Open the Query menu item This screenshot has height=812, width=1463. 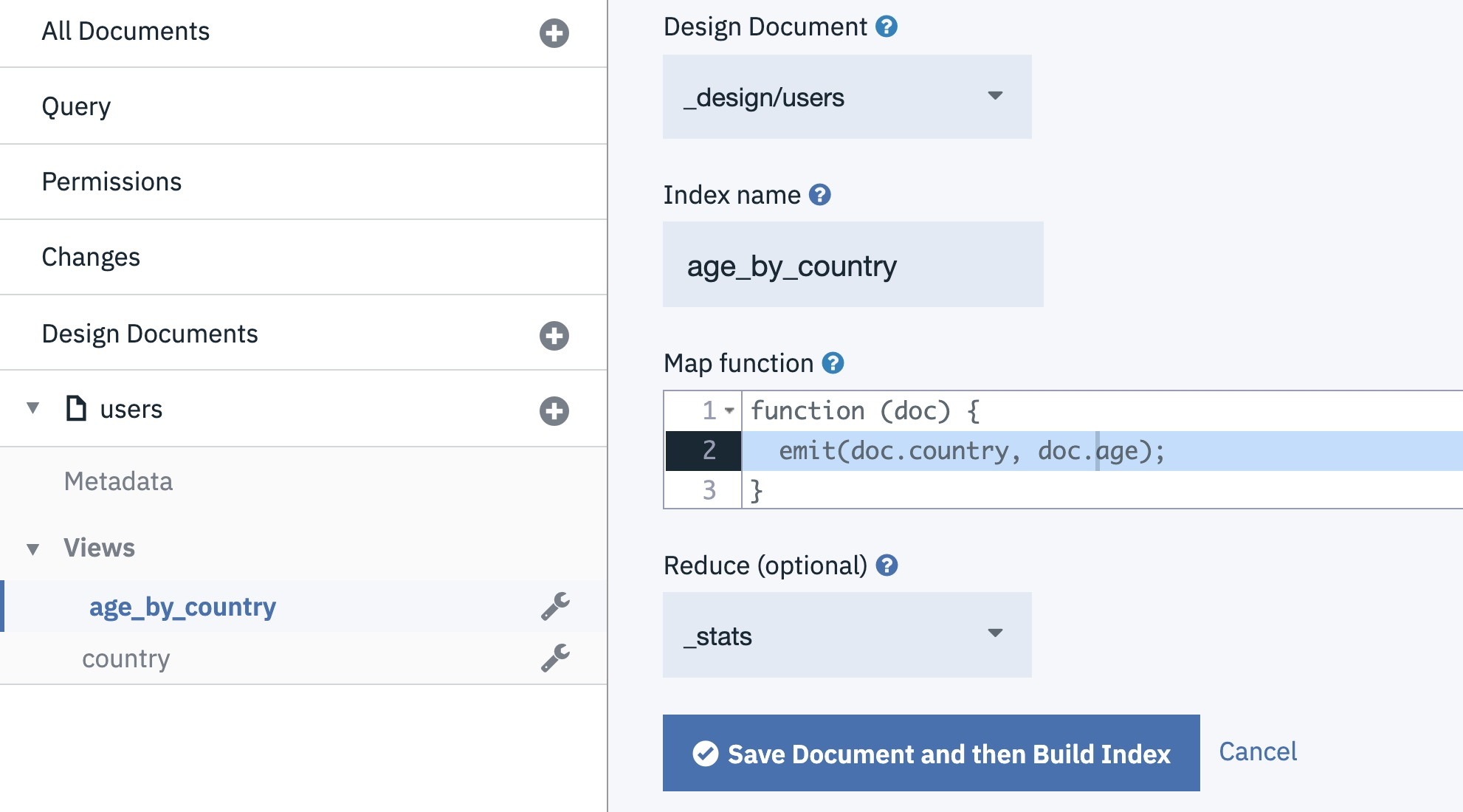76,106
